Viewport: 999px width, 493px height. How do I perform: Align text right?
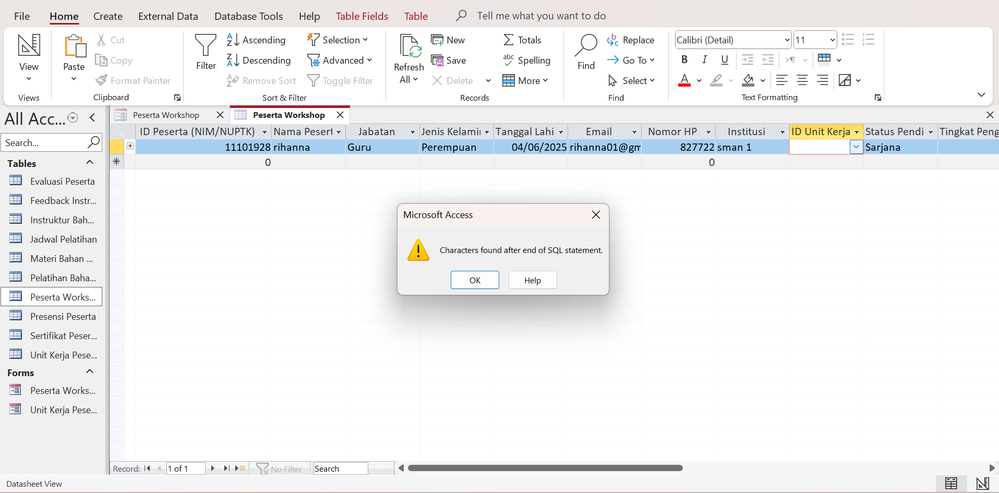823,80
